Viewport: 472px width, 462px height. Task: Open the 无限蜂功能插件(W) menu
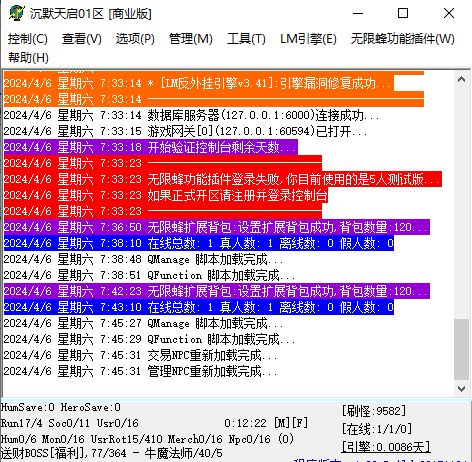pyautogui.click(x=403, y=39)
